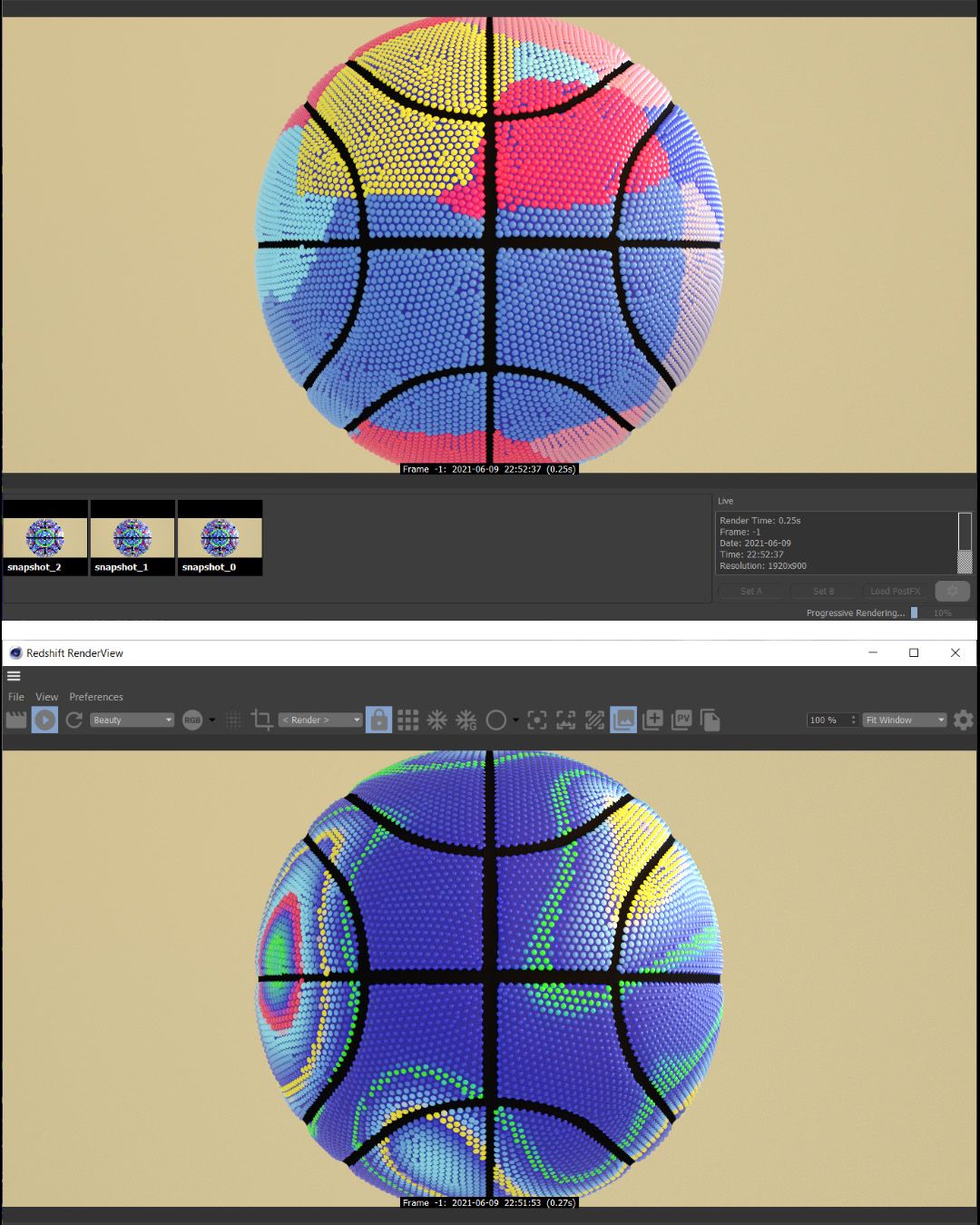This screenshot has width=980, height=1225.
Task: Click the clapperboard Render icon
Action: 15,720
